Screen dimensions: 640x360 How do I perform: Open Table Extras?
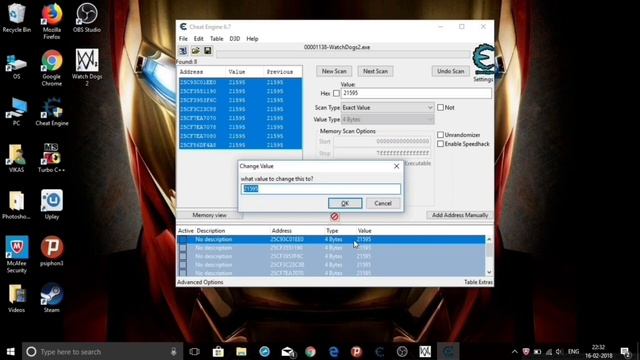tap(478, 282)
